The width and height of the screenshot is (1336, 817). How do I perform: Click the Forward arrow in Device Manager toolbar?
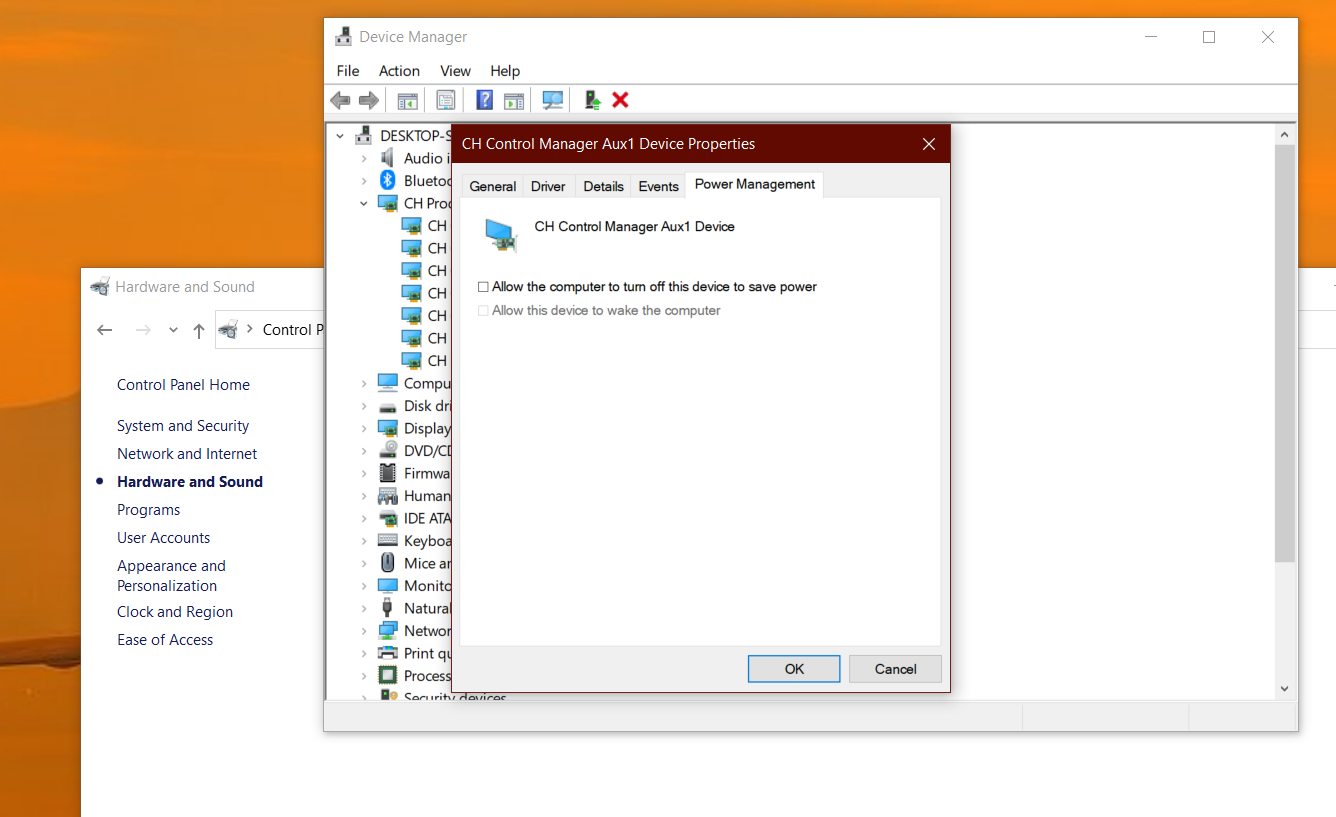click(x=369, y=100)
